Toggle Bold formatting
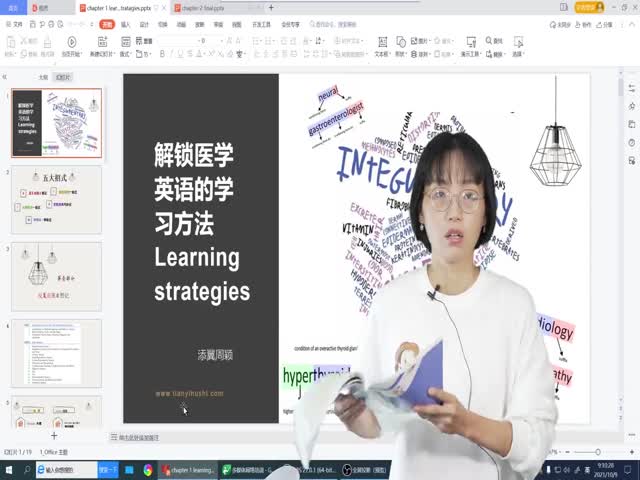 point(162,54)
